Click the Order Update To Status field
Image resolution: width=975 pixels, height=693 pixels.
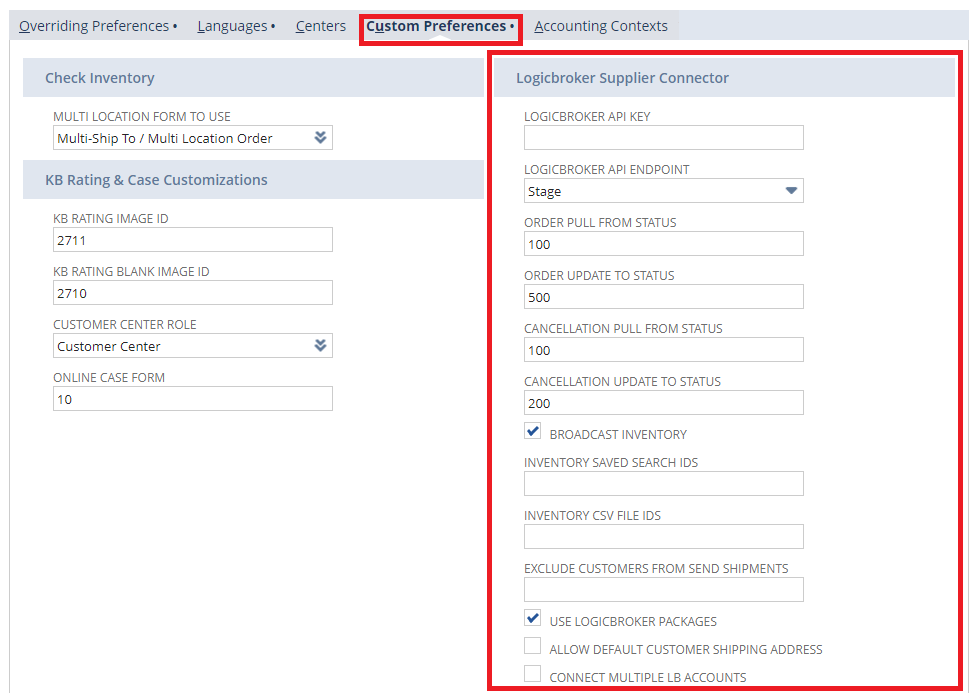point(663,297)
